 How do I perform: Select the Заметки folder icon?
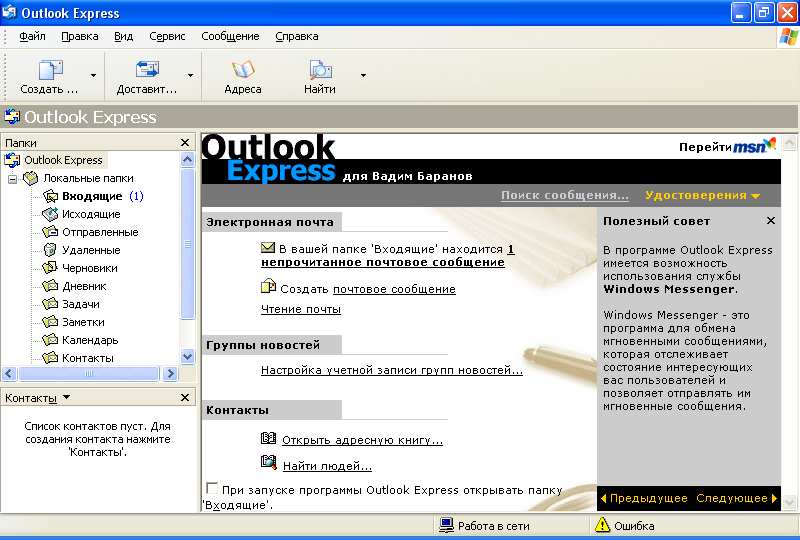50,322
